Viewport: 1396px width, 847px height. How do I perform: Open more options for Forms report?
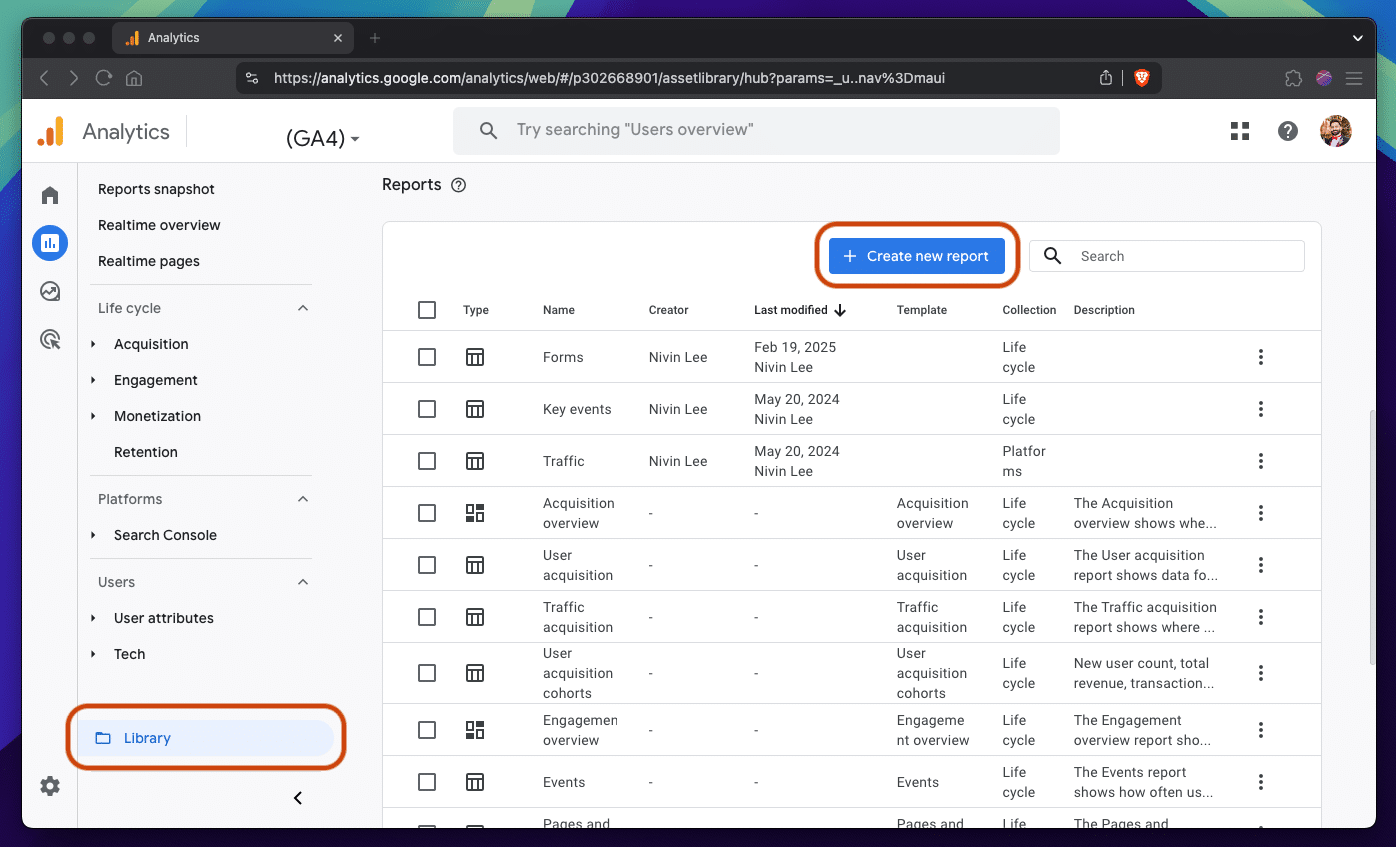tap(1261, 357)
